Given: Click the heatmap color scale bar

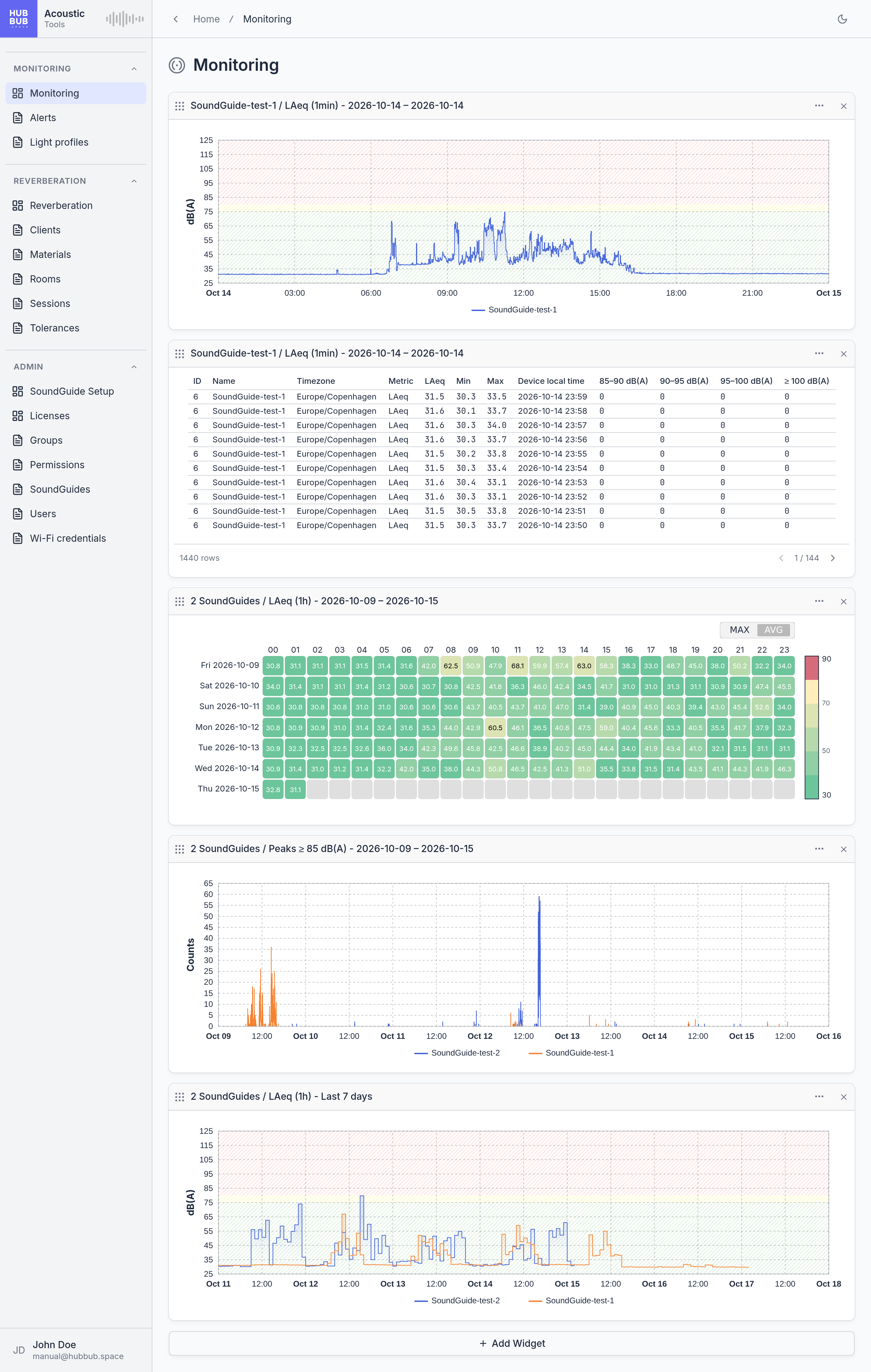Looking at the screenshot, I should [811, 727].
